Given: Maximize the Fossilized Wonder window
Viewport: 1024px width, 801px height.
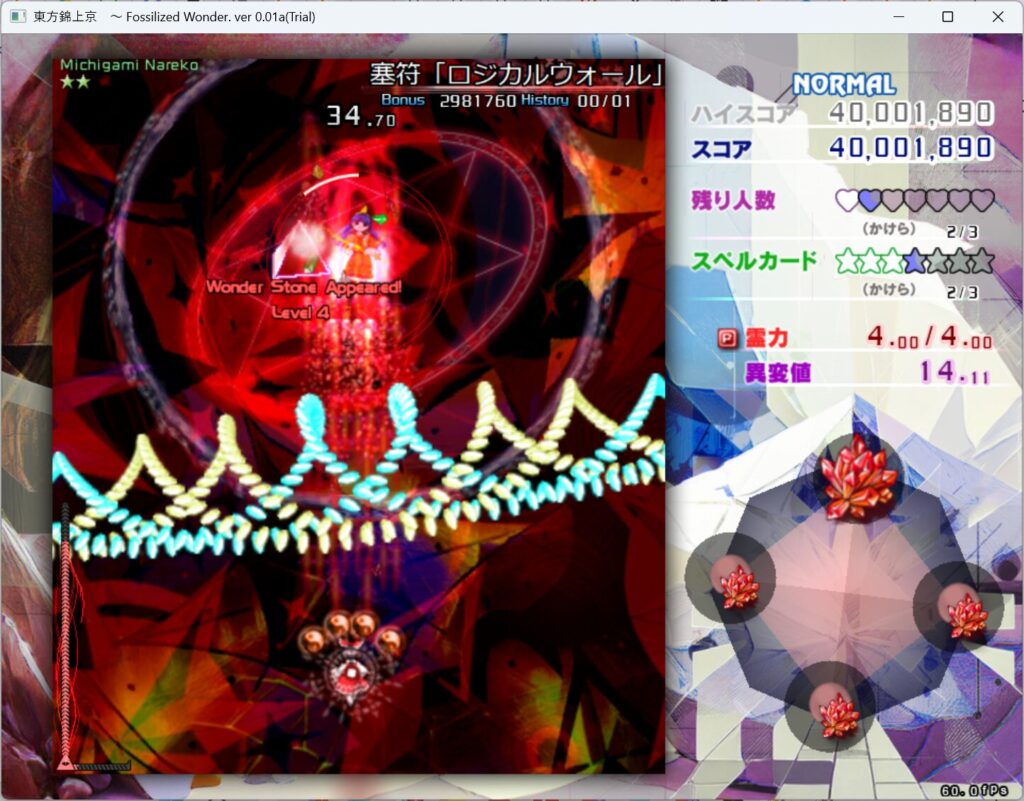Looking at the screenshot, I should coord(948,17).
